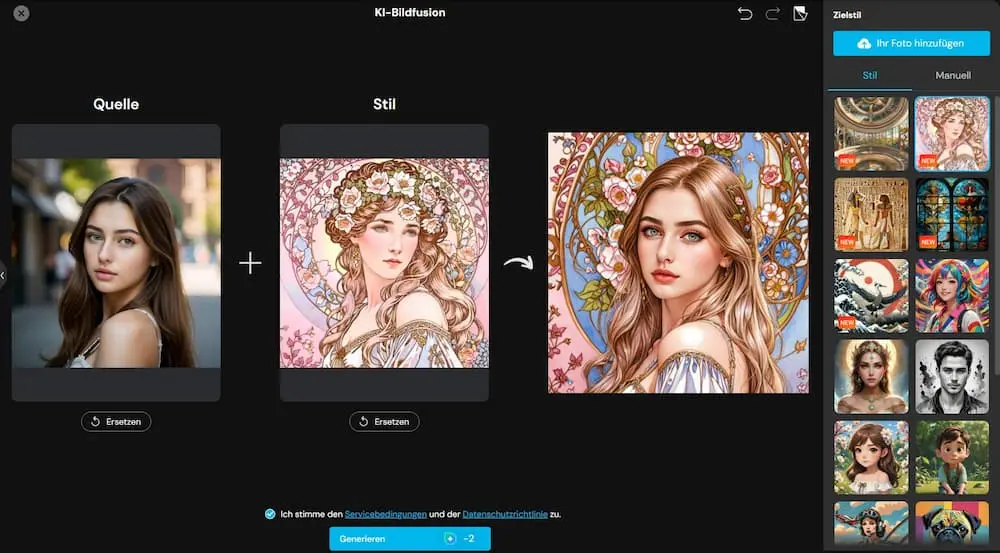Select the golden goddess portrait style
Image resolution: width=1000 pixels, height=553 pixels.
(x=871, y=376)
